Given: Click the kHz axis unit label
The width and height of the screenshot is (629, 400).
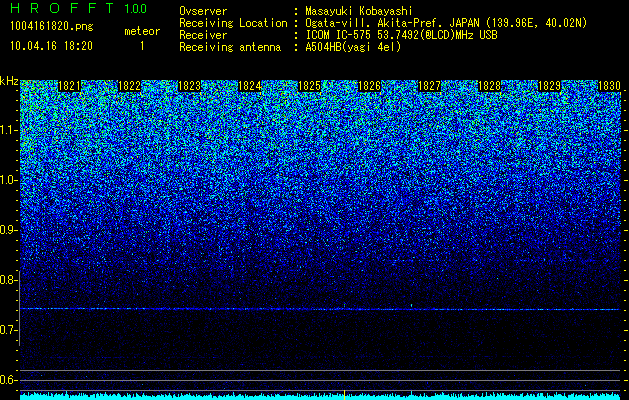Looking at the screenshot, I should tap(9, 81).
